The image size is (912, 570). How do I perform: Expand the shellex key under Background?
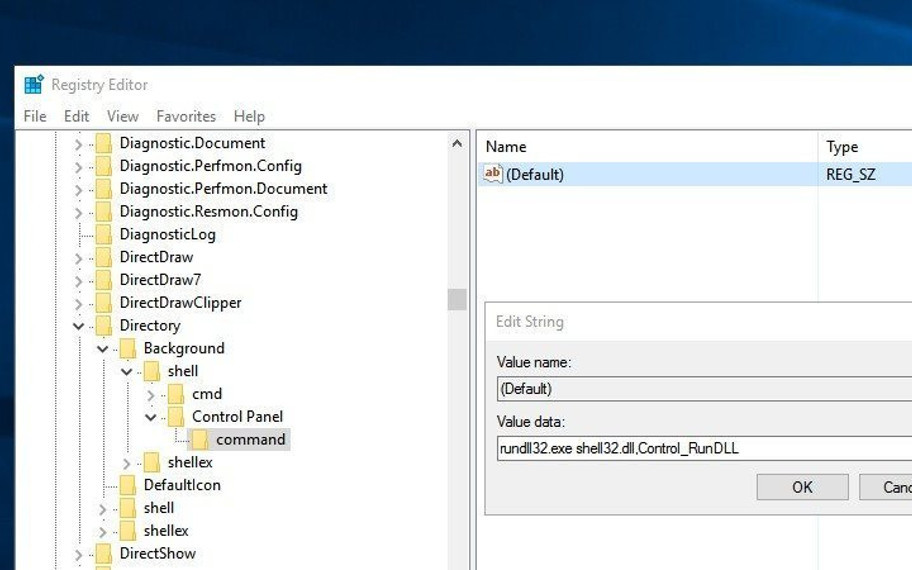[x=126, y=463]
